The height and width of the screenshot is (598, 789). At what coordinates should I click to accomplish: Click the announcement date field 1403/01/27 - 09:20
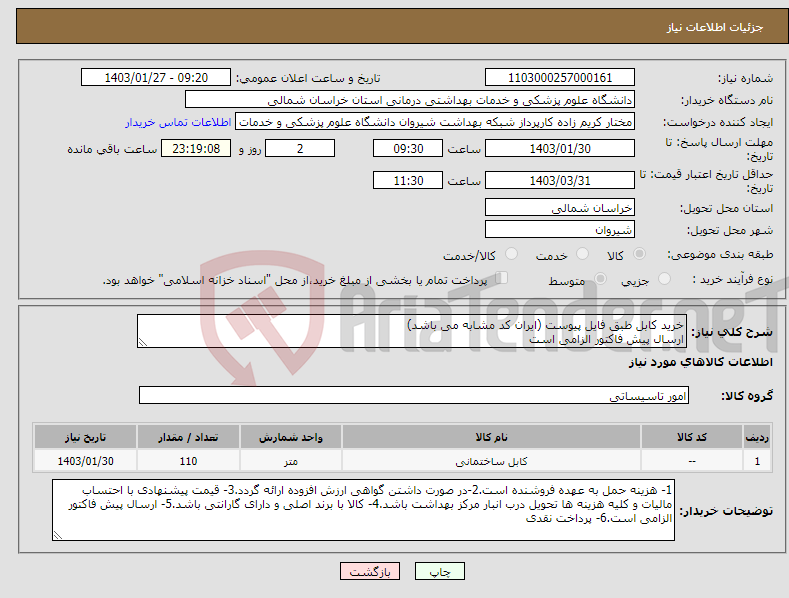pyautogui.click(x=156, y=78)
